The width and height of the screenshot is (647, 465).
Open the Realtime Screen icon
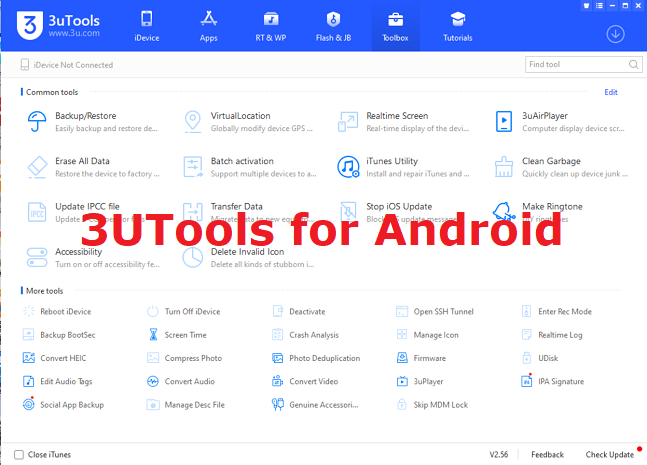[348, 121]
